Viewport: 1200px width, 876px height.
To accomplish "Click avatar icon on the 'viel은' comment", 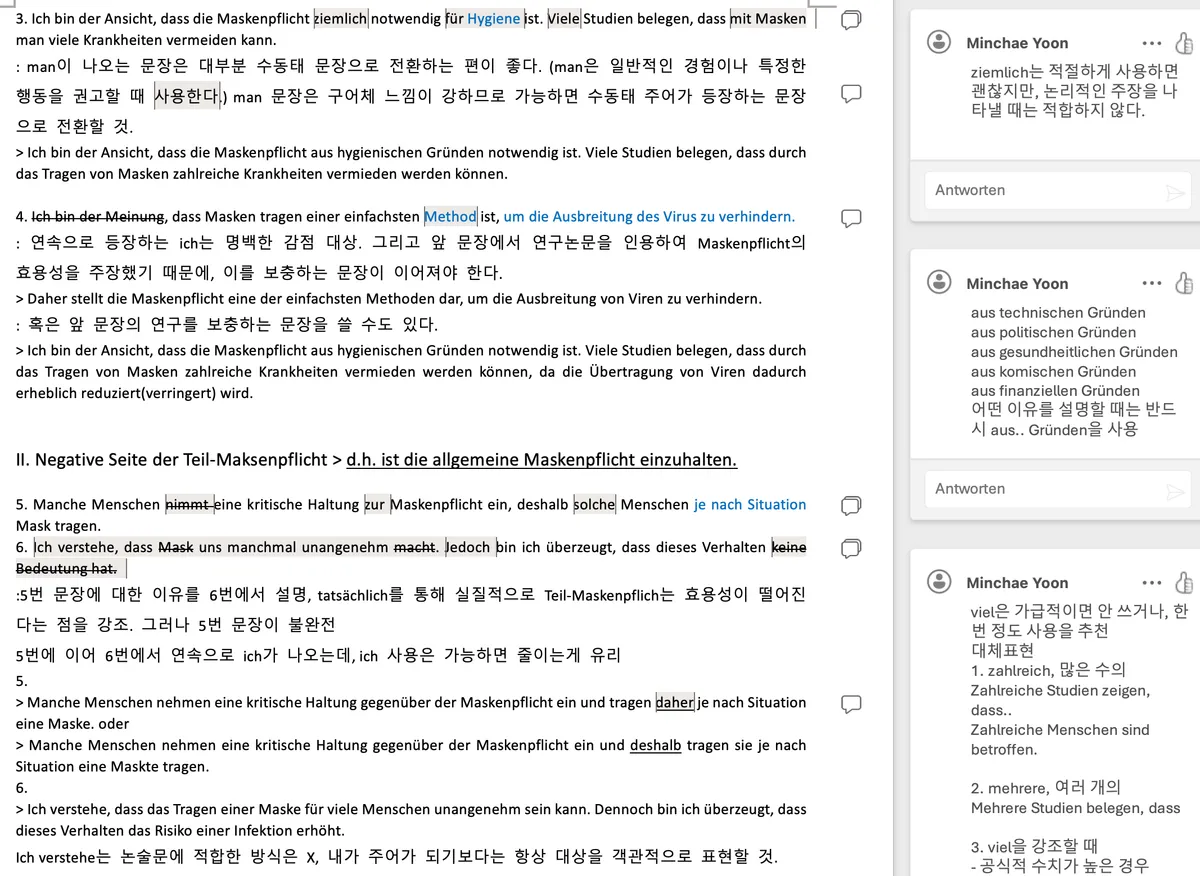I will point(939,582).
